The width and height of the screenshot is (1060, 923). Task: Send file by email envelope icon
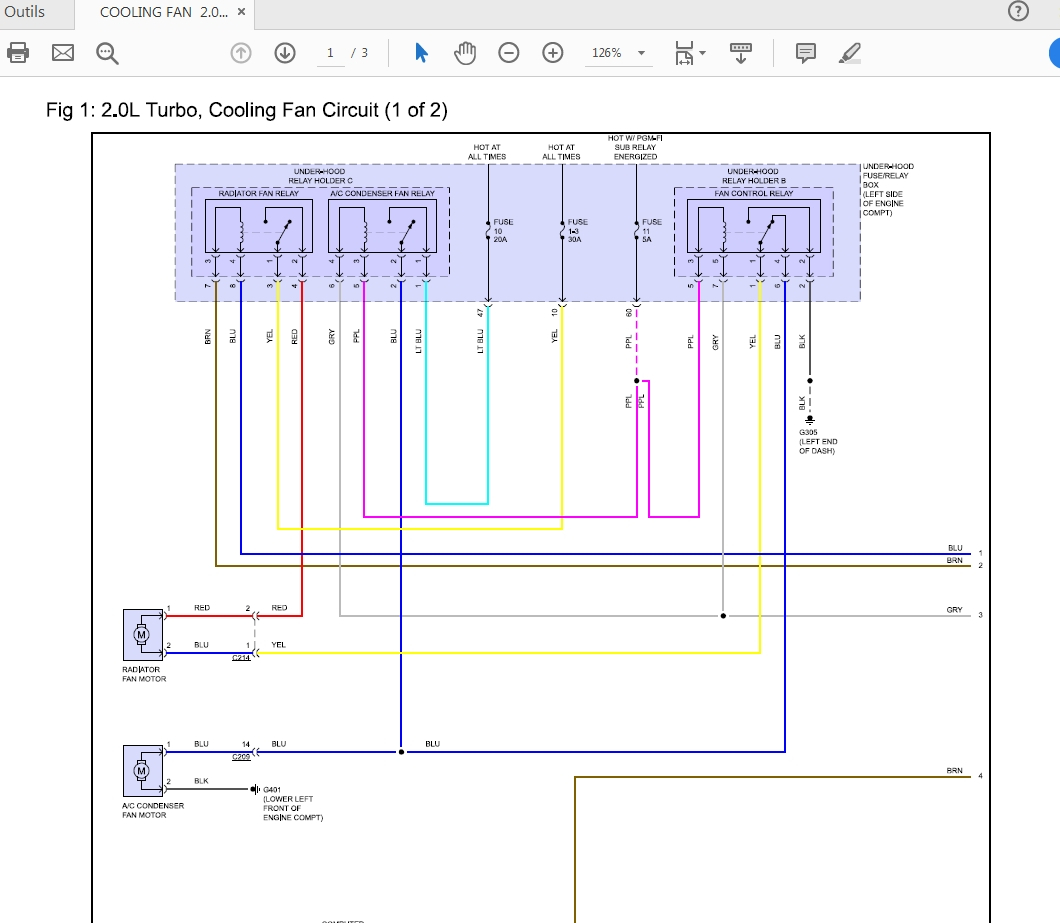pos(63,53)
